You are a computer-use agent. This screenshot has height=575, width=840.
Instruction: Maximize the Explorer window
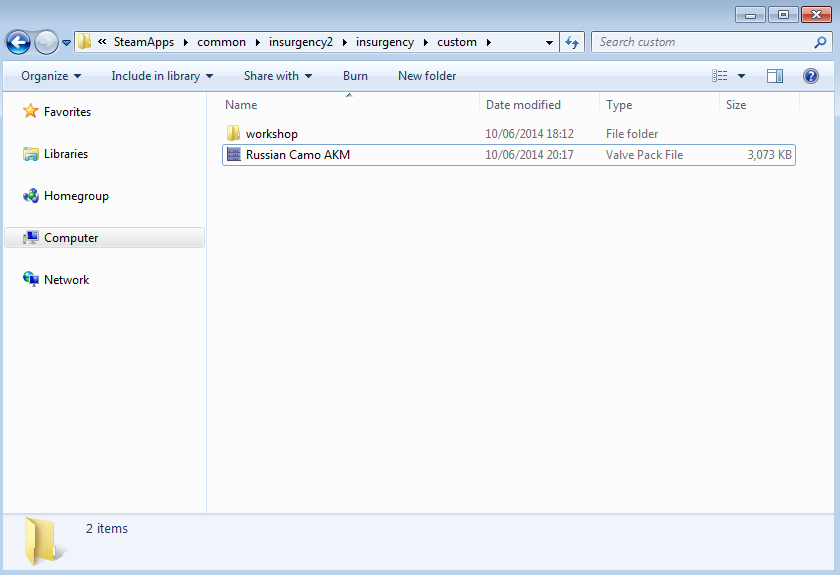pos(783,15)
